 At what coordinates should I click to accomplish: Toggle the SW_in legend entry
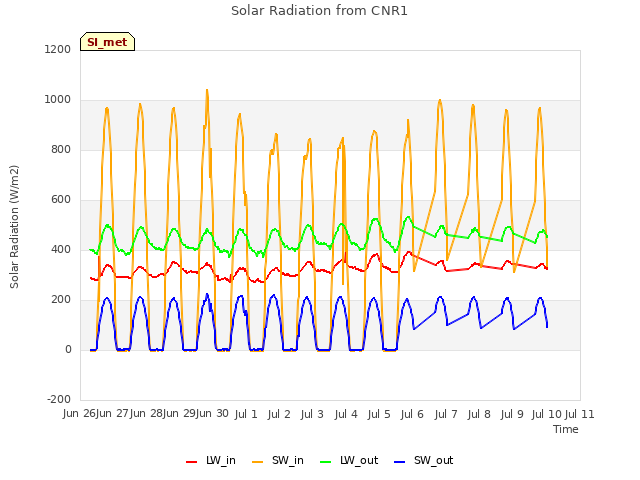[x=278, y=460]
